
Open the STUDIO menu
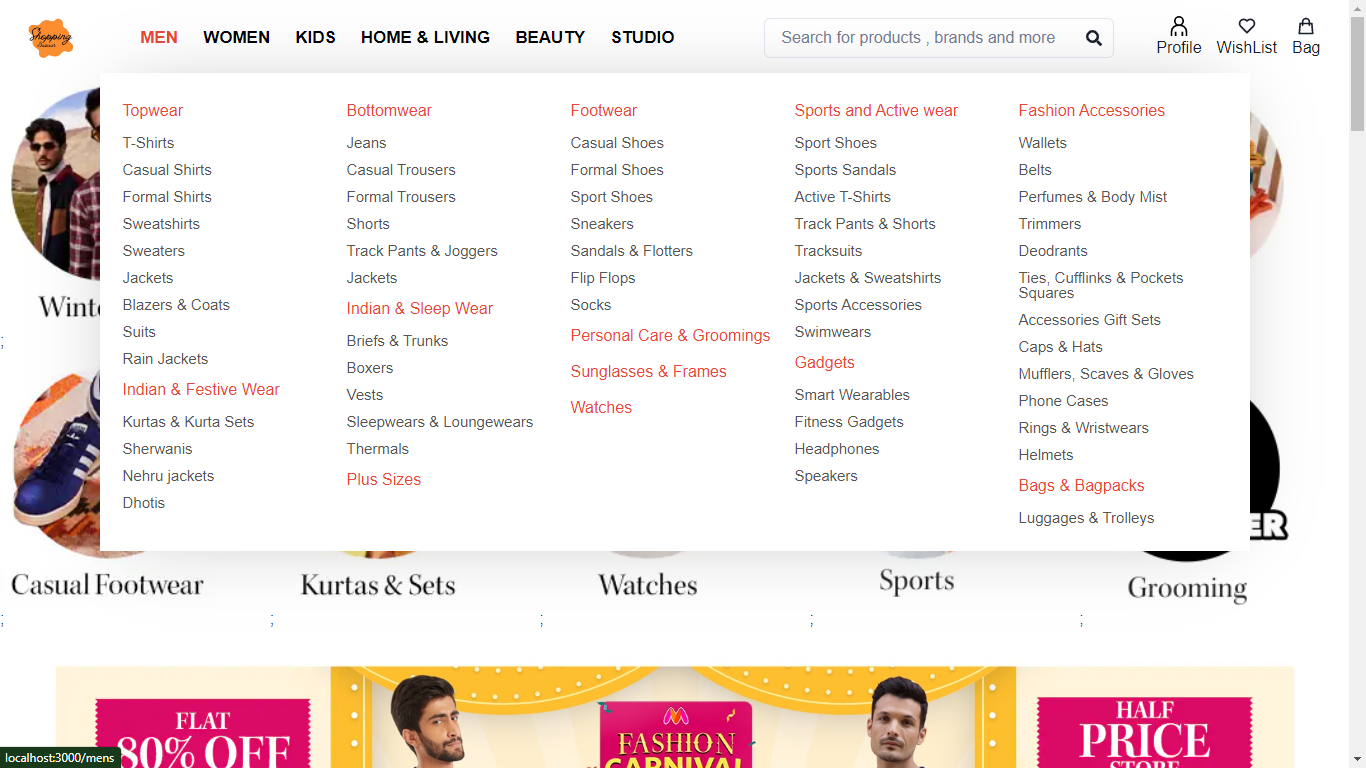pos(643,38)
